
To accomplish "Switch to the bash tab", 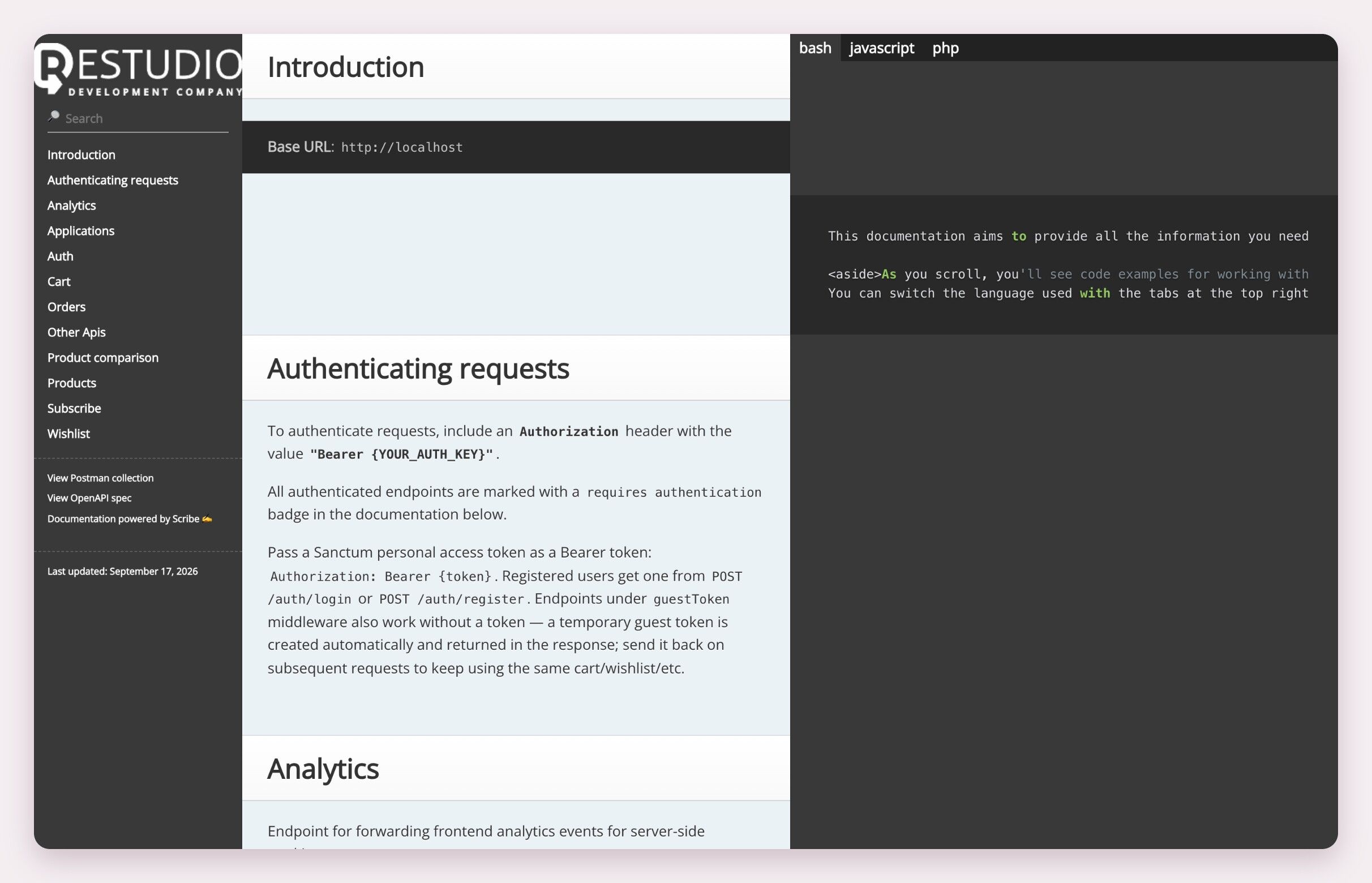I will [x=814, y=48].
